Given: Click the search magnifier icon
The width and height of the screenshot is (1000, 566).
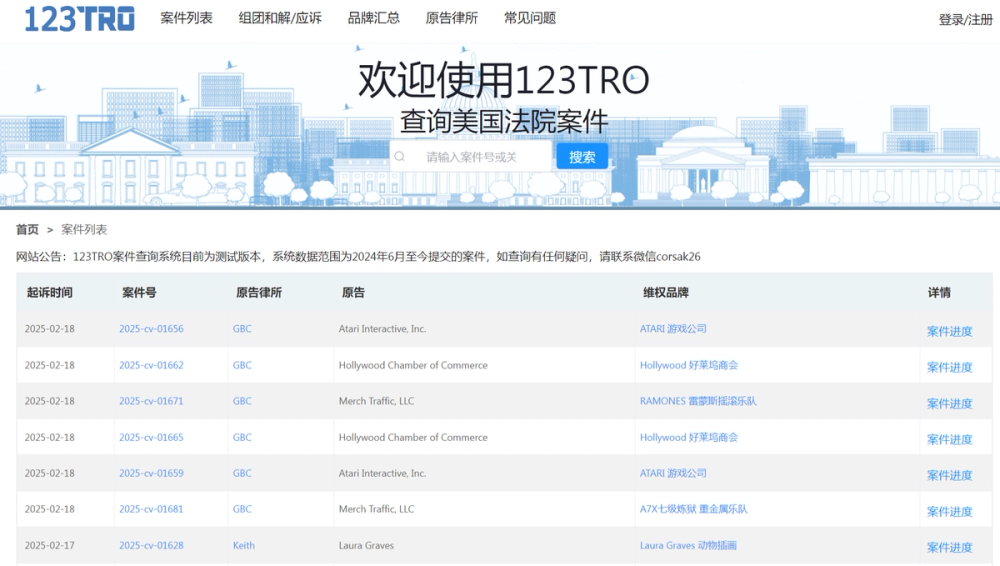Looking at the screenshot, I should tap(400, 156).
